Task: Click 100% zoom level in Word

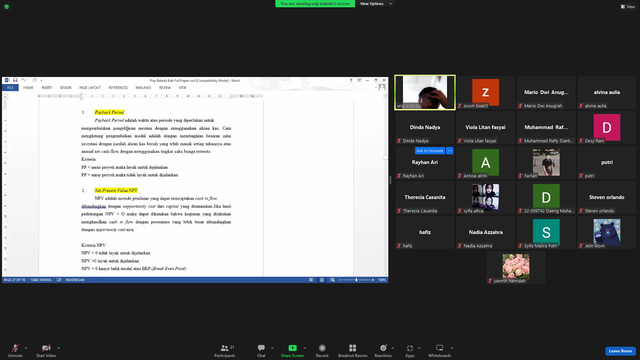Action: pyautogui.click(x=382, y=280)
